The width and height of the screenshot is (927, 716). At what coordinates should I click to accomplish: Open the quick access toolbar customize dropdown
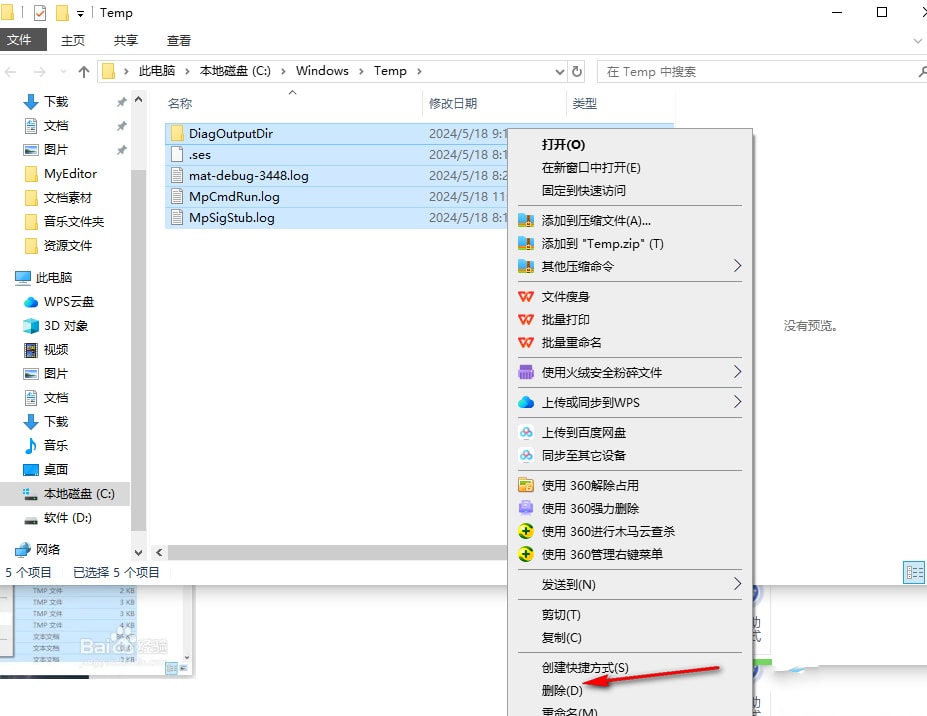pyautogui.click(x=79, y=13)
